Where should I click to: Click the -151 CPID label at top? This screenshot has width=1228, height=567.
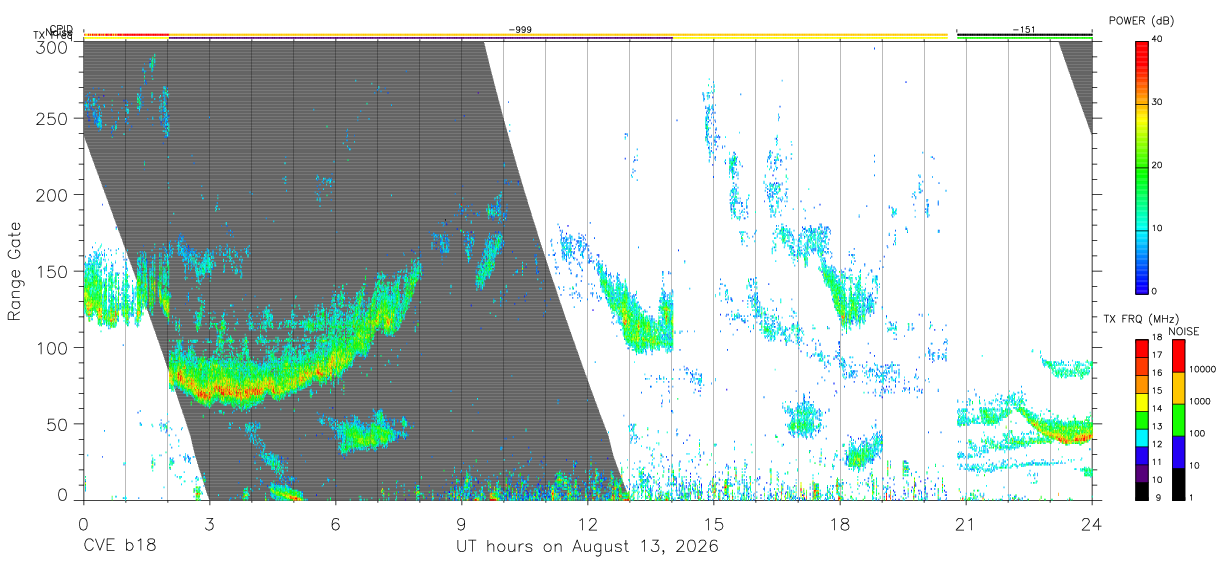point(1024,30)
